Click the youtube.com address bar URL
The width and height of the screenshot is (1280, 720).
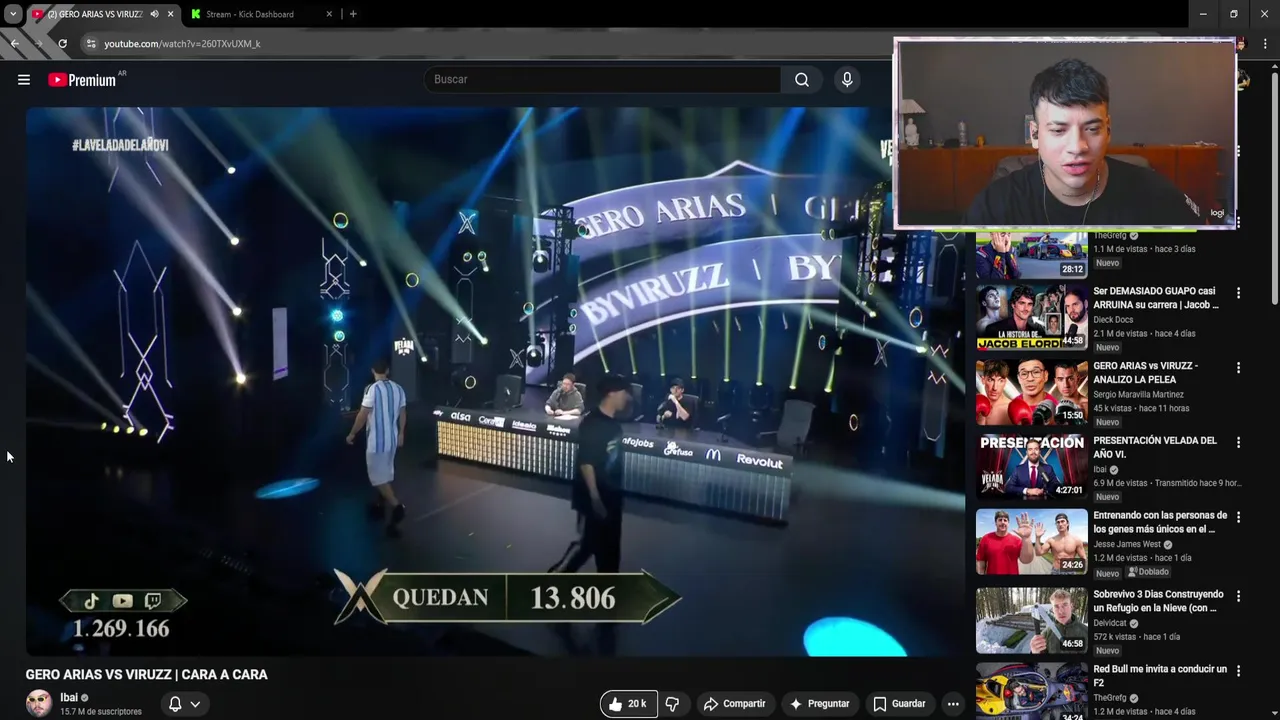[x=182, y=44]
